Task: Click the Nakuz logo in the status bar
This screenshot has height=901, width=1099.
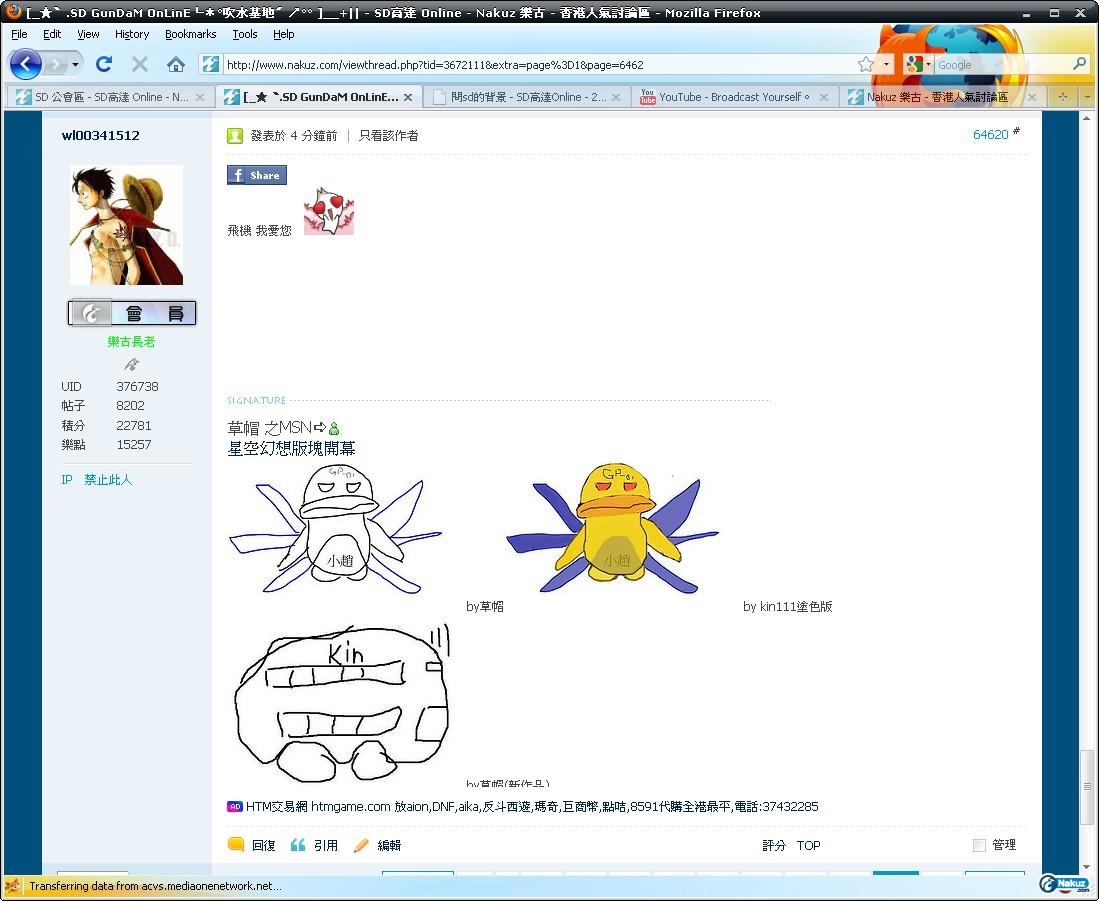Action: (x=1065, y=884)
